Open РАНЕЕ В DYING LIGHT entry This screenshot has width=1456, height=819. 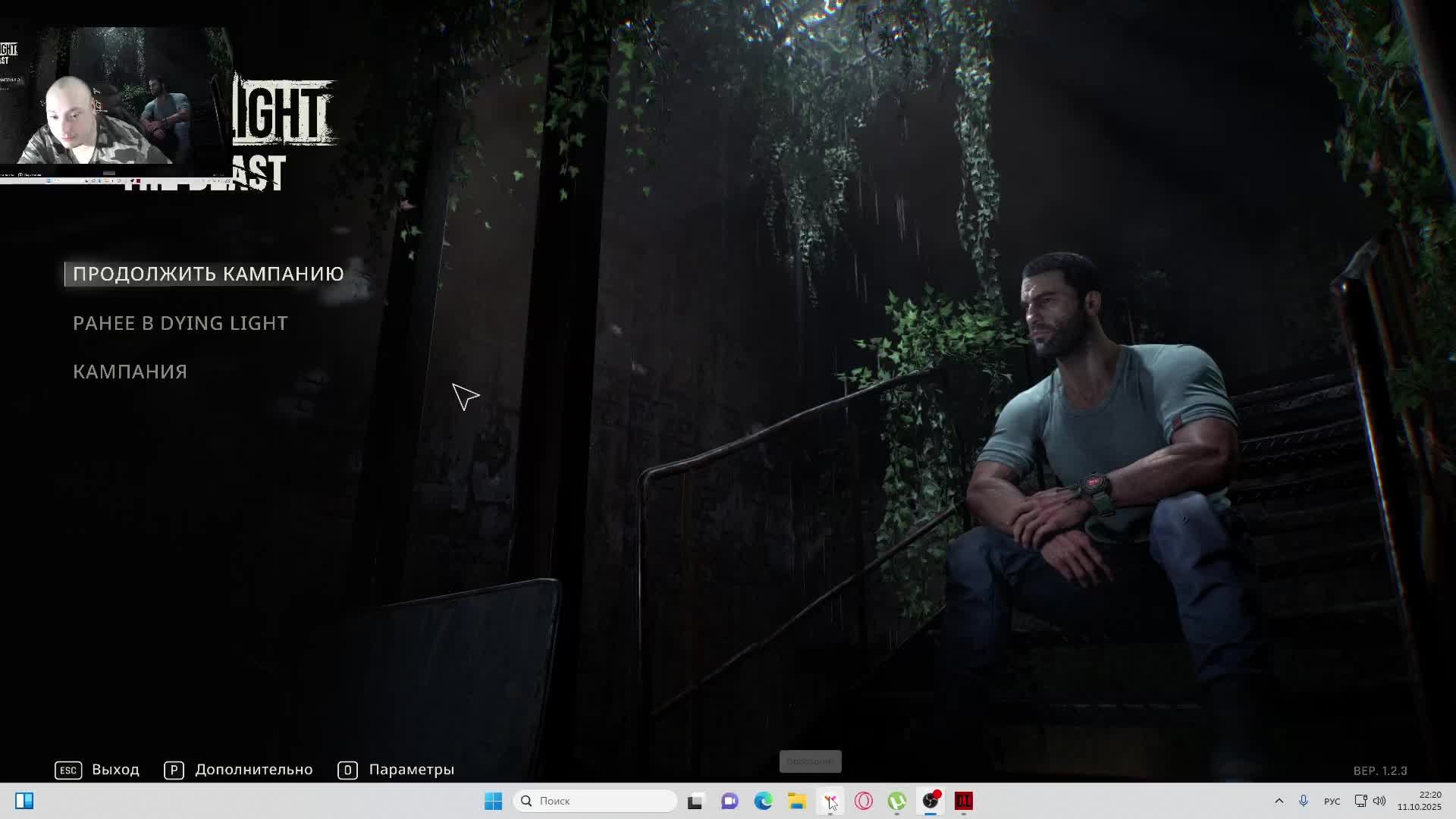[x=180, y=323]
